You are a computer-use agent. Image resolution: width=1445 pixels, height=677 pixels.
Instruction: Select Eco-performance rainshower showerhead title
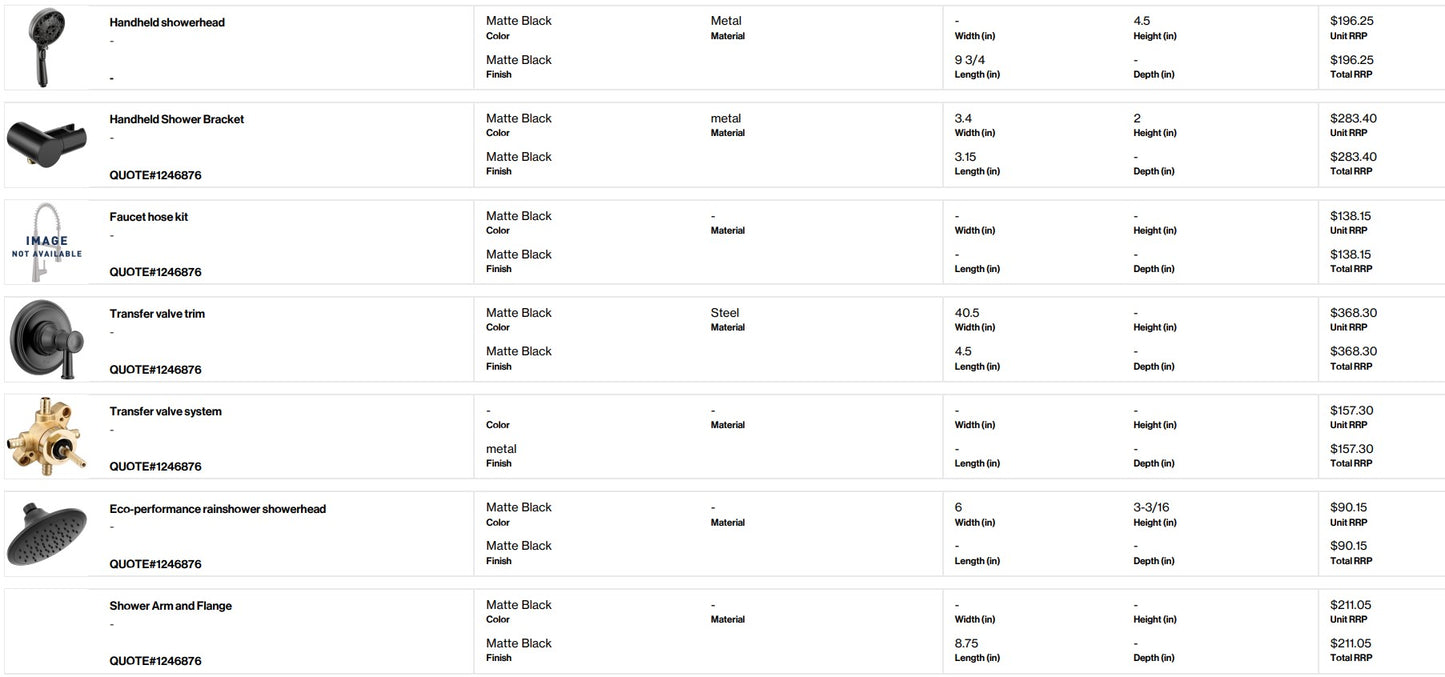point(218,509)
